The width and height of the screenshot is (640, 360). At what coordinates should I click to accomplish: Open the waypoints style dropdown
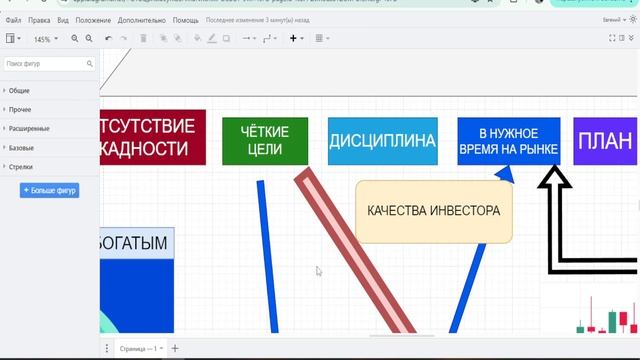tap(270, 38)
